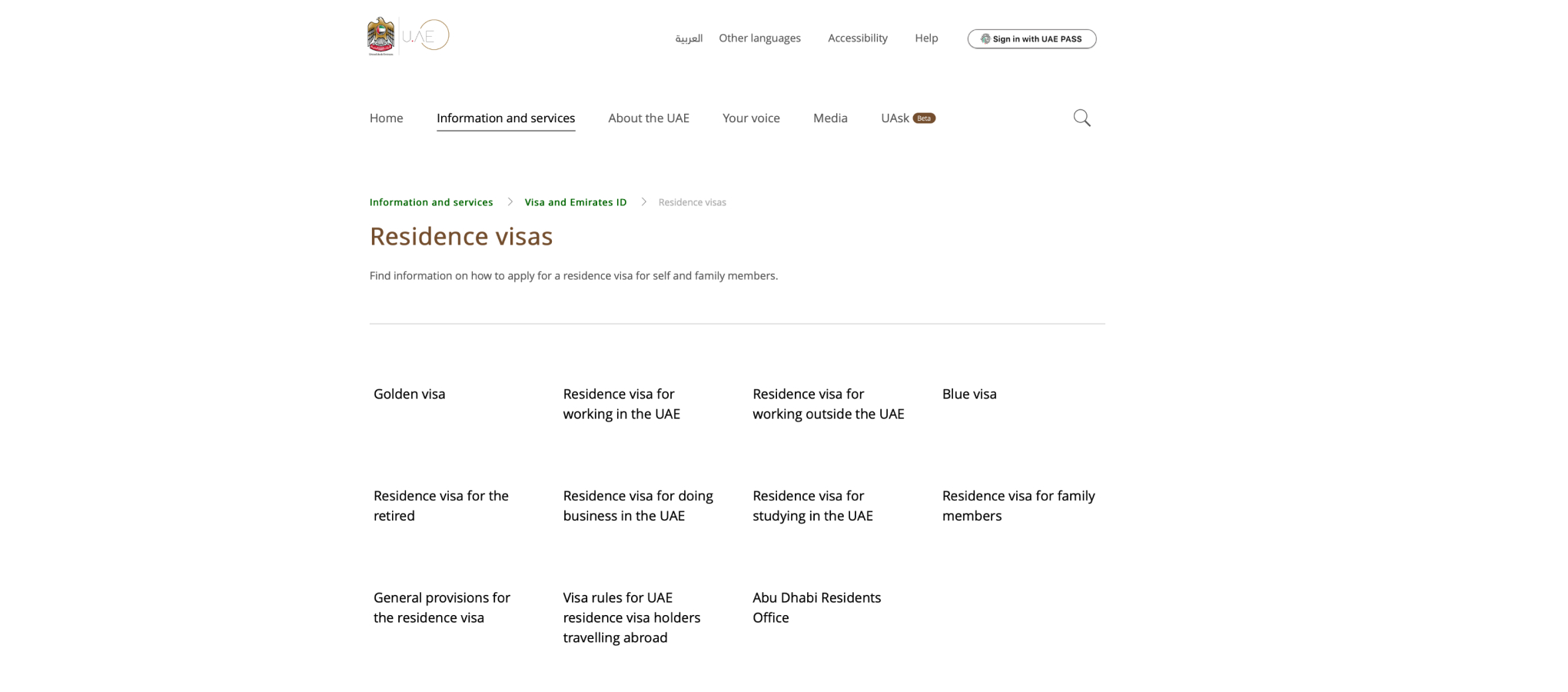Open the Golden visa page
Viewport: 1568px width, 692px height.
(x=409, y=394)
